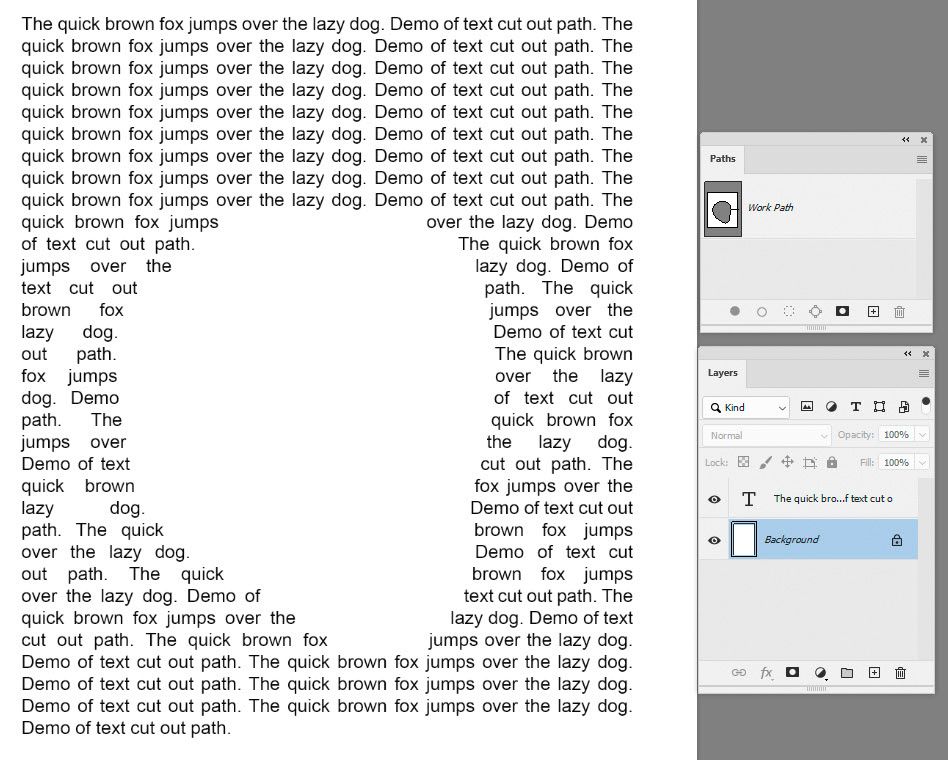Delete current path trash icon
Viewport: 948px width, 760px height.
pyautogui.click(x=900, y=311)
